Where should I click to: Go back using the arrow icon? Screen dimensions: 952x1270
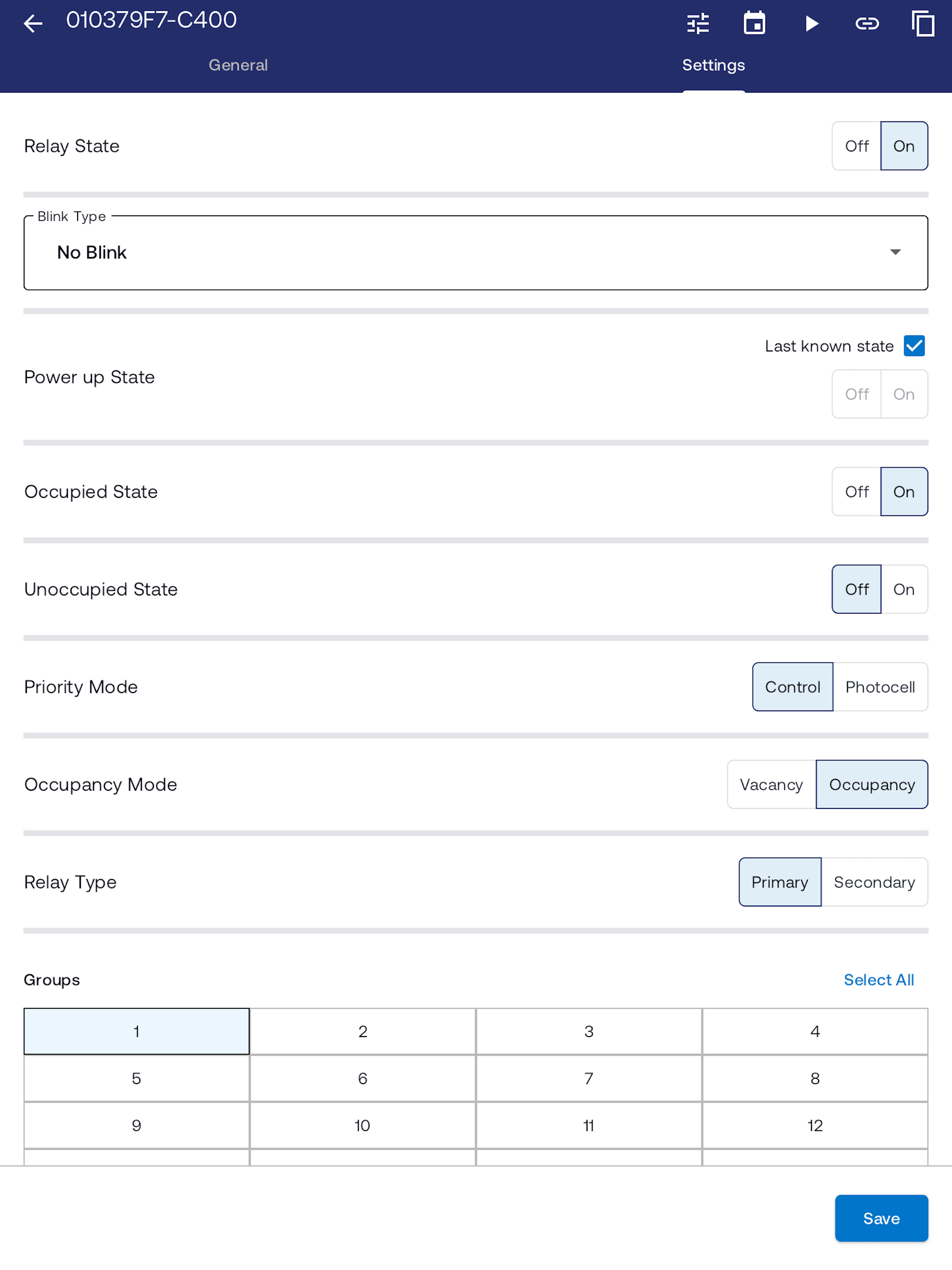[x=33, y=24]
